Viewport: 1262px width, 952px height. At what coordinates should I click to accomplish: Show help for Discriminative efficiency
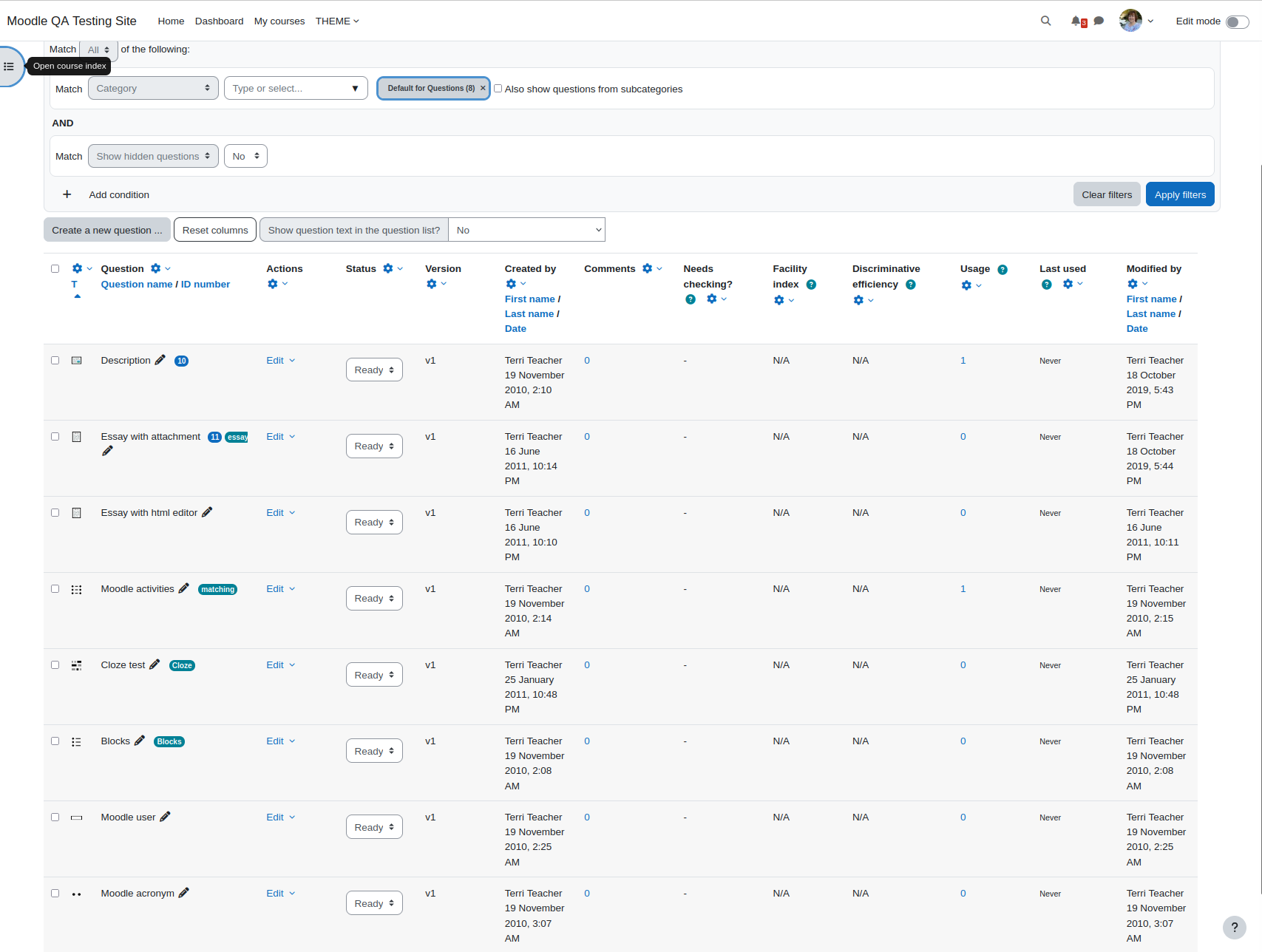[x=911, y=285]
